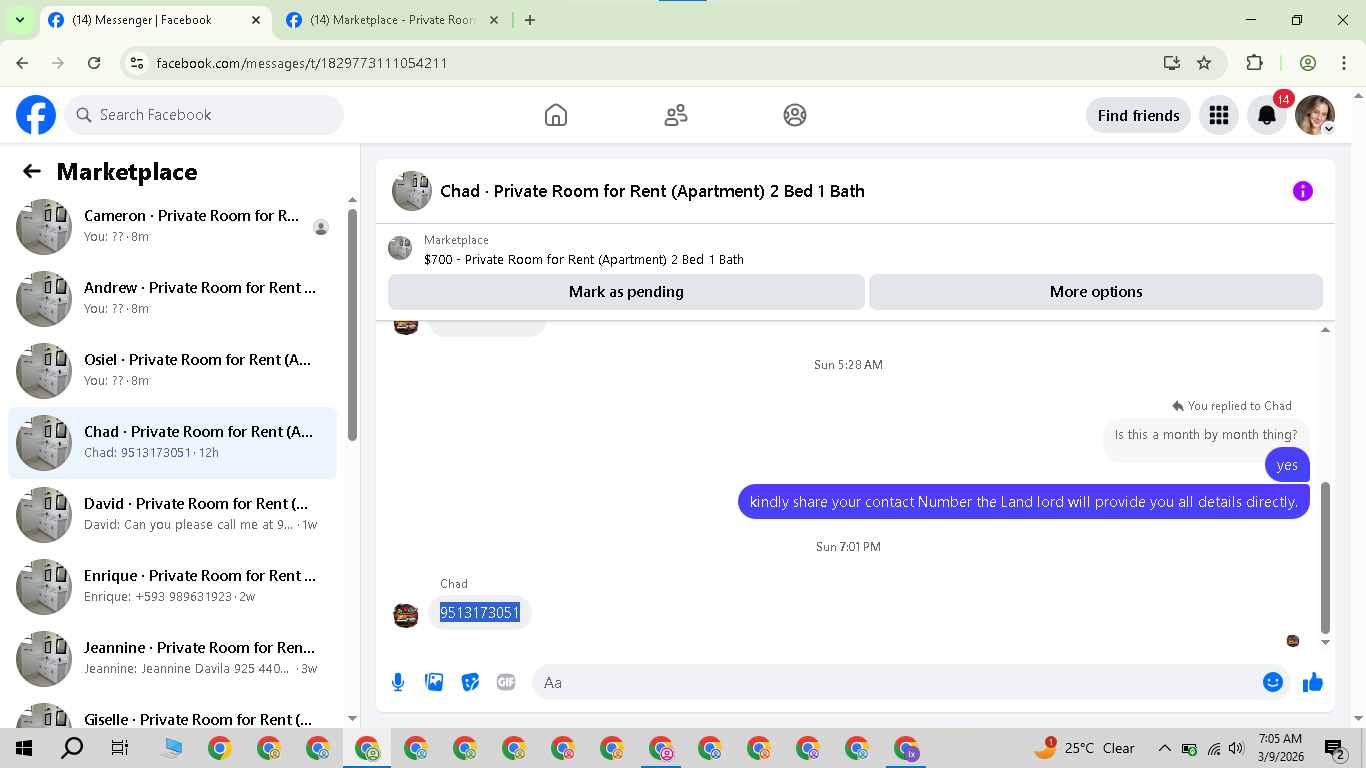Record a voice clip with microphone icon
1366x768 pixels.
(398, 682)
